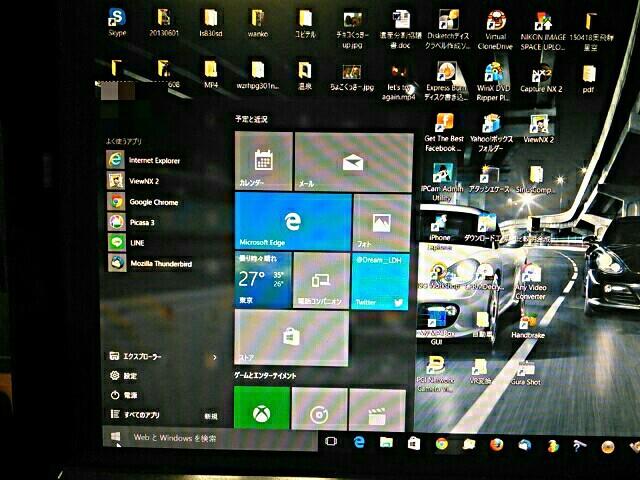Launch Internet Explorer from frequent apps

coord(144,160)
